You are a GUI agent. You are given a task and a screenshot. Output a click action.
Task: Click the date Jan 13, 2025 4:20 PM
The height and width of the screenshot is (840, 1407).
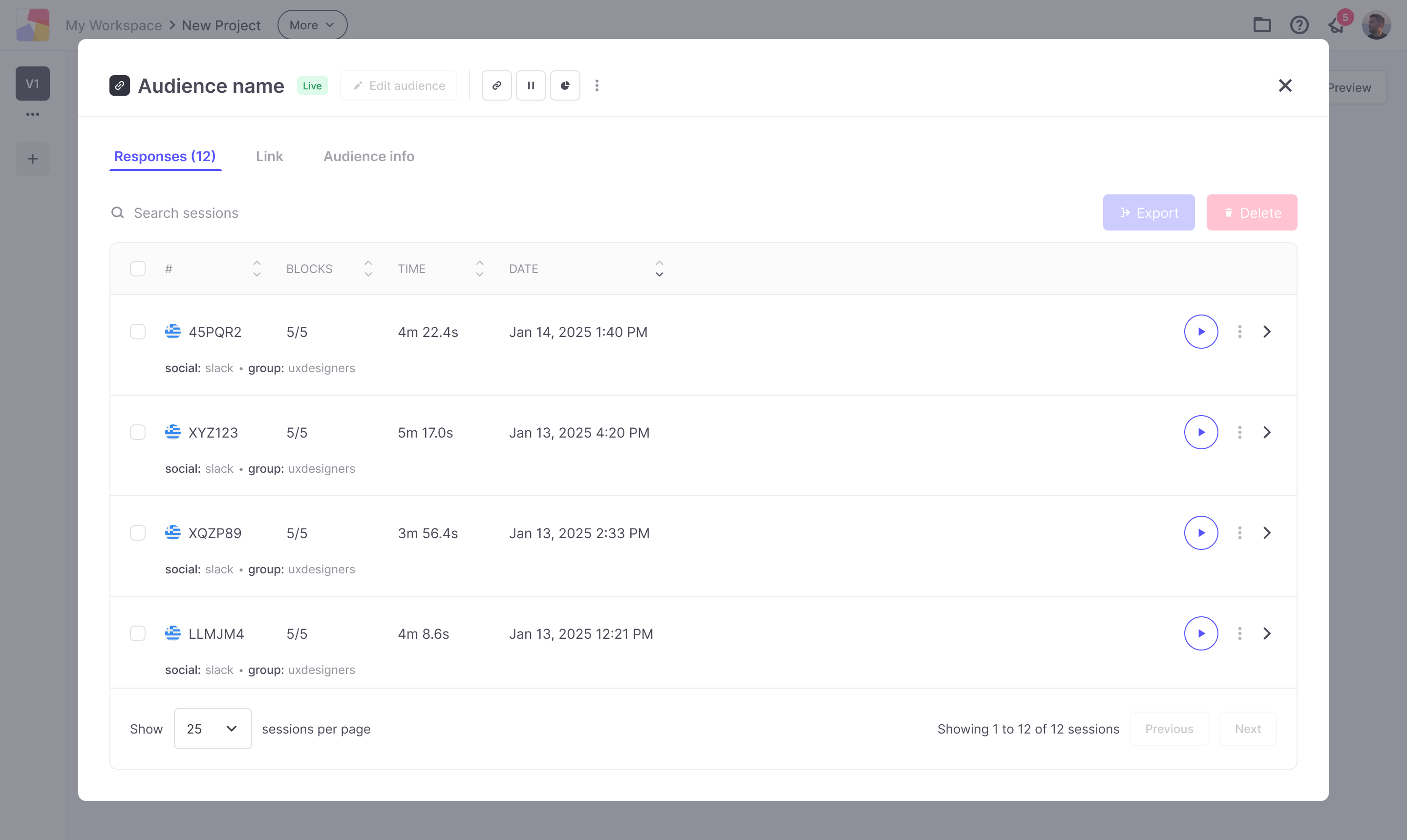click(579, 433)
